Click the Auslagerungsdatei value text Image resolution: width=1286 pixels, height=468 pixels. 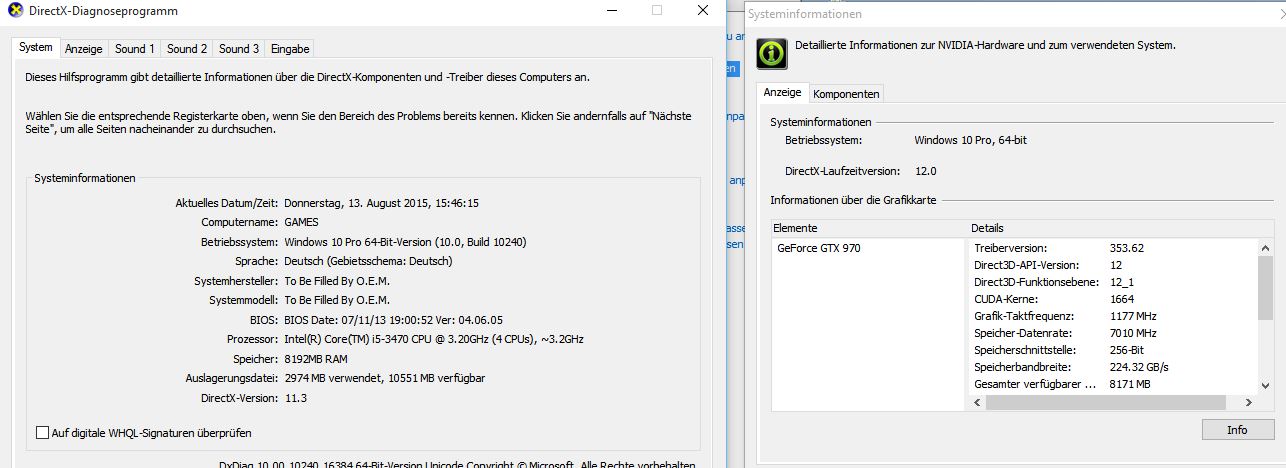point(386,378)
